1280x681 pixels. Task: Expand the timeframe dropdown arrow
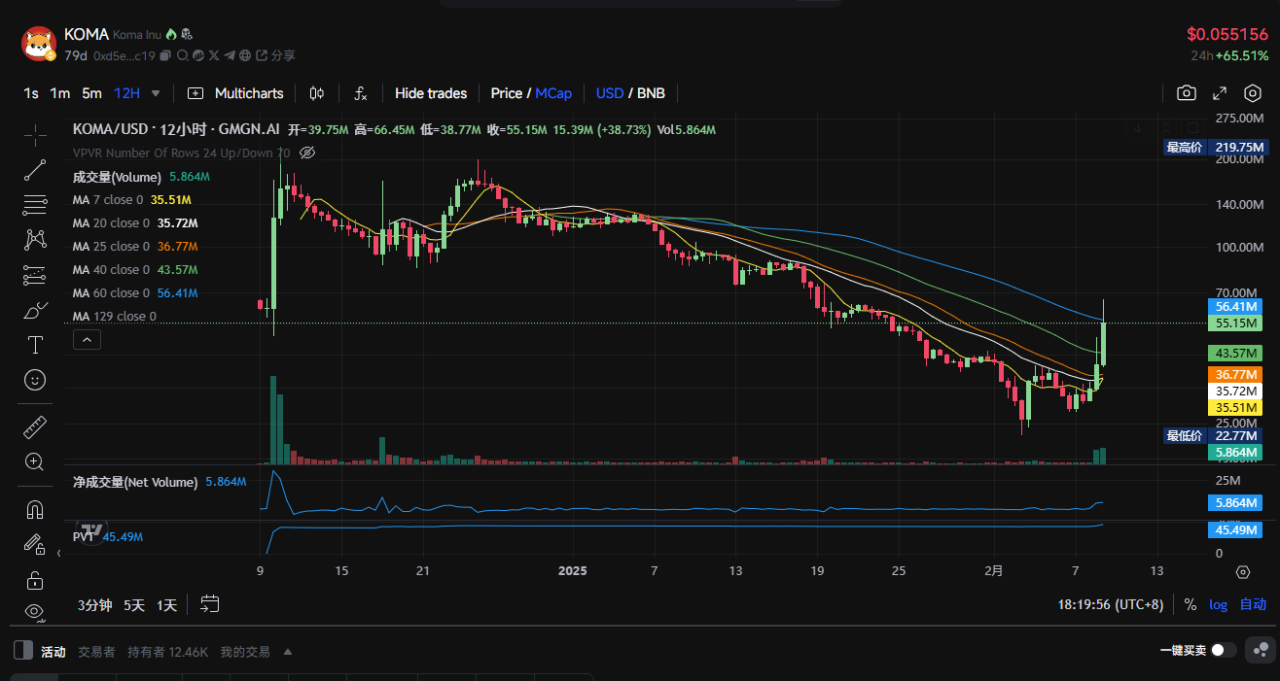point(156,93)
